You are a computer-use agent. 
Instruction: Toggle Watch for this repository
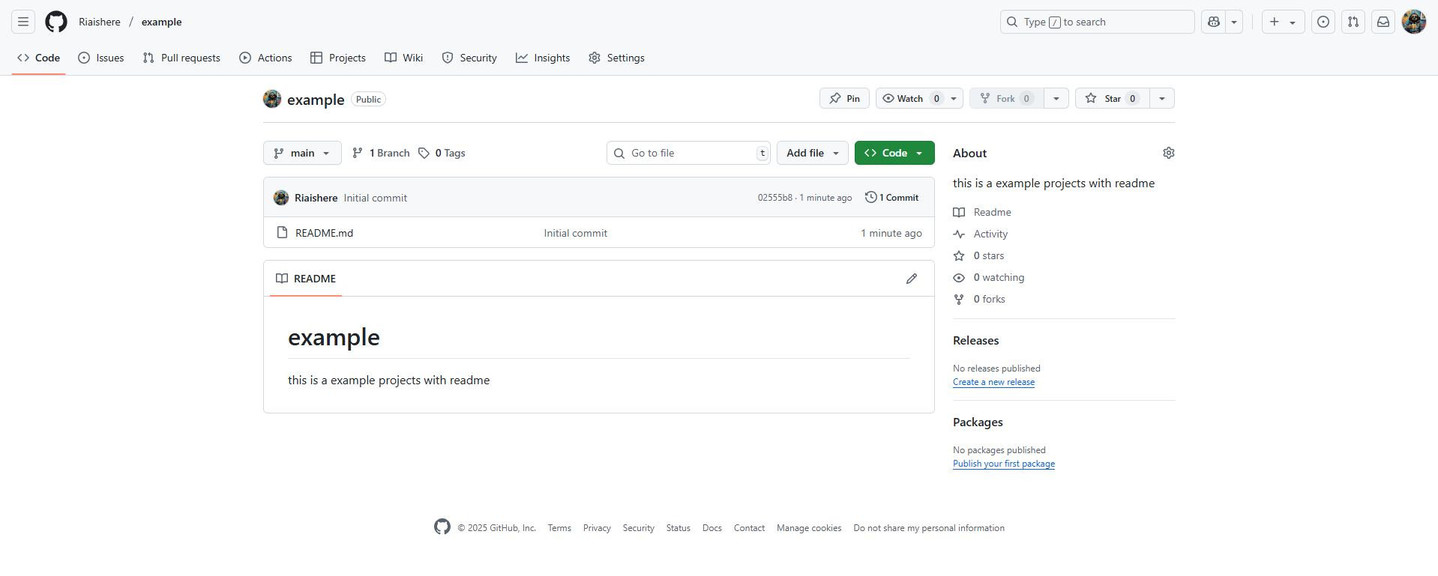911,98
